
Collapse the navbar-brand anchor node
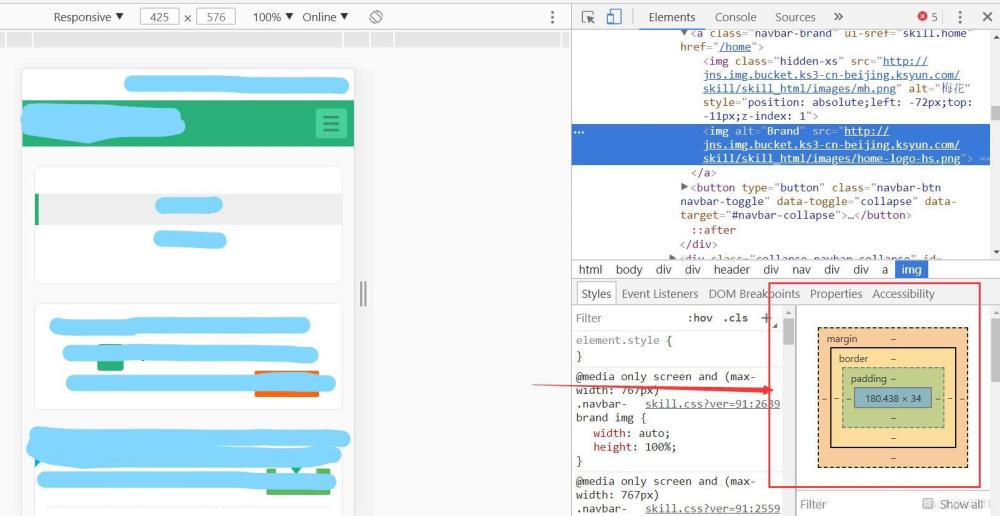point(684,33)
